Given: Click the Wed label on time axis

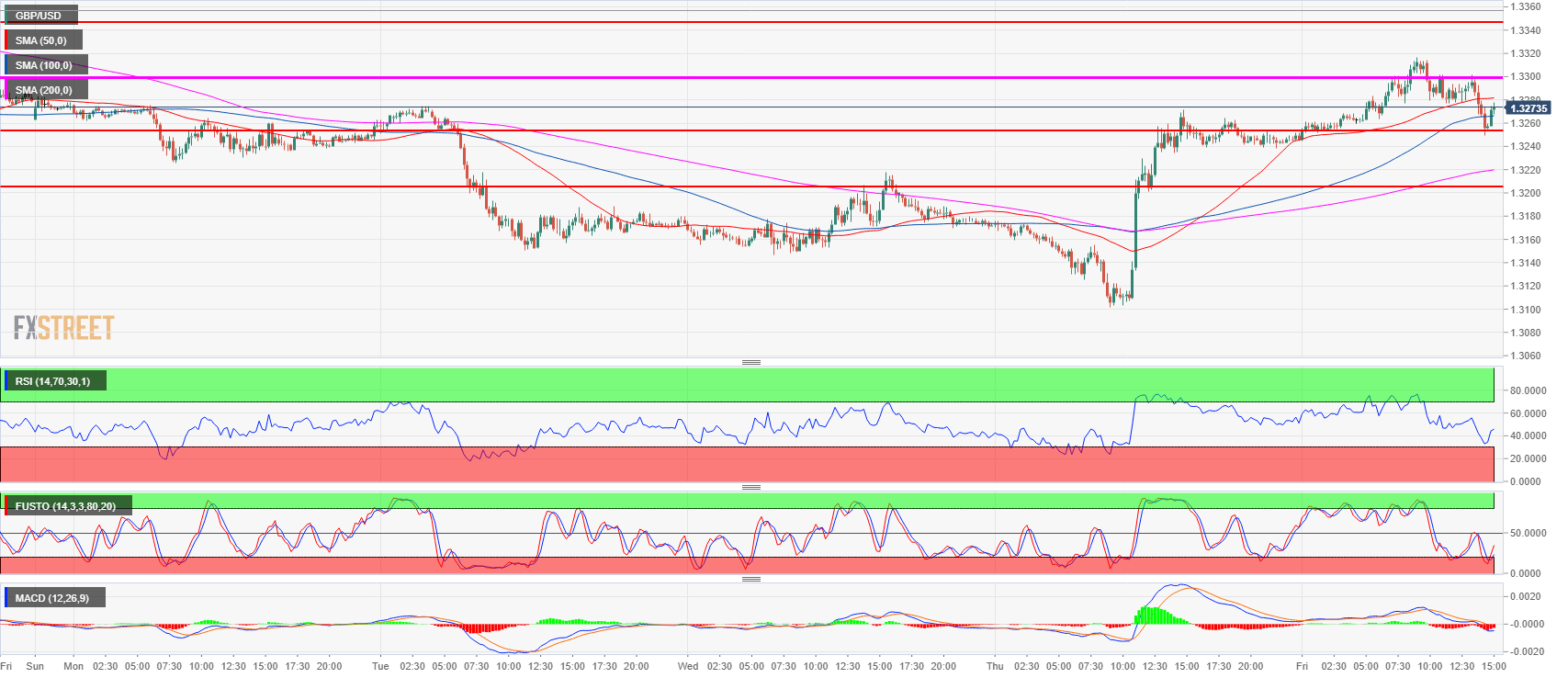Looking at the screenshot, I should click(x=688, y=666).
